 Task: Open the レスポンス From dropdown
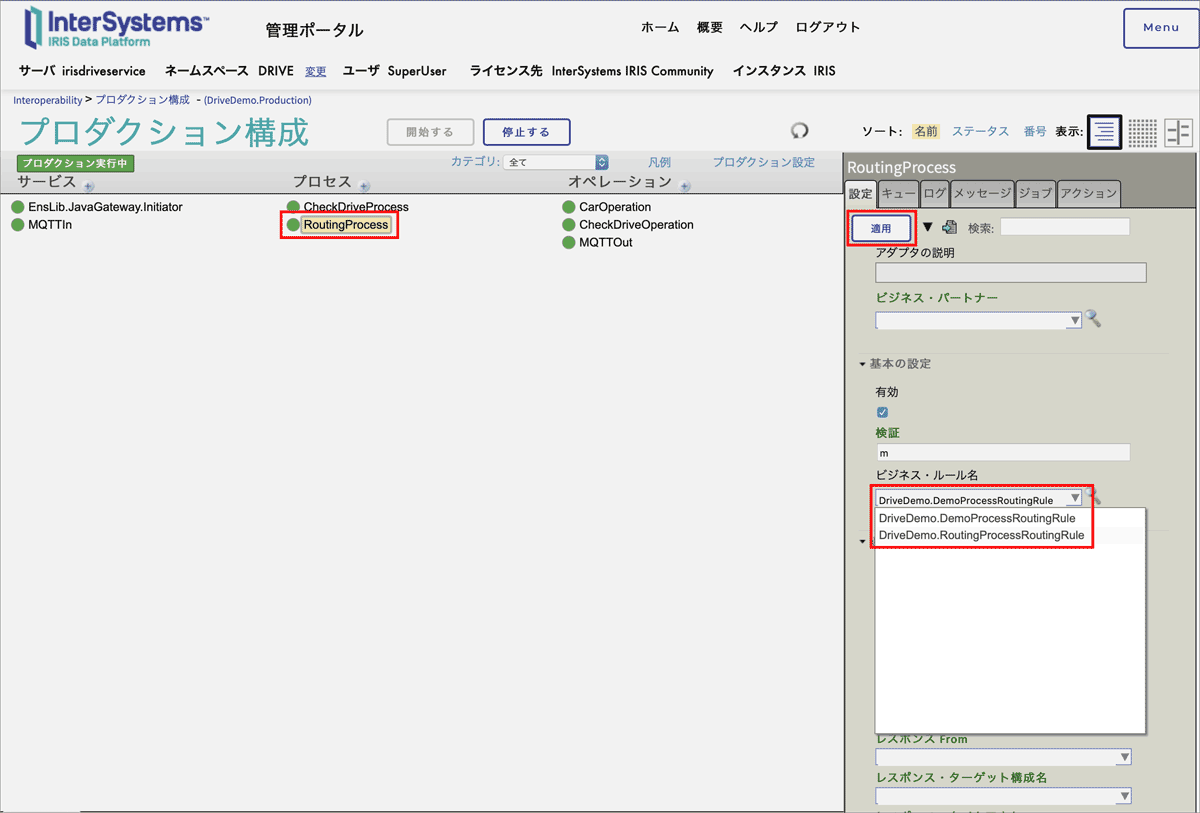tap(1003, 757)
